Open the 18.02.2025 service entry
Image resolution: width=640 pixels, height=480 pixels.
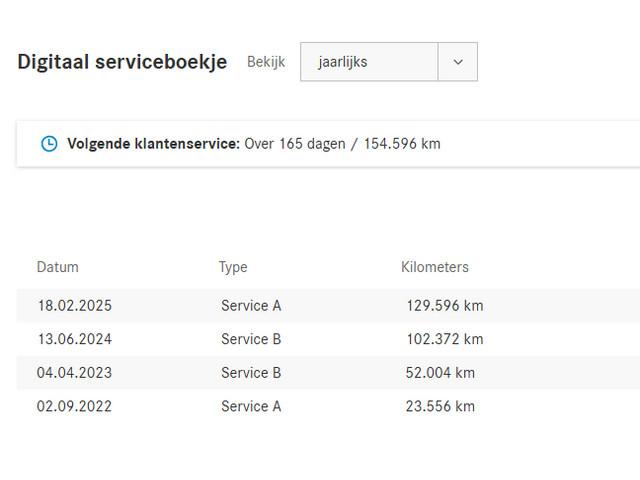pyautogui.click(x=328, y=306)
